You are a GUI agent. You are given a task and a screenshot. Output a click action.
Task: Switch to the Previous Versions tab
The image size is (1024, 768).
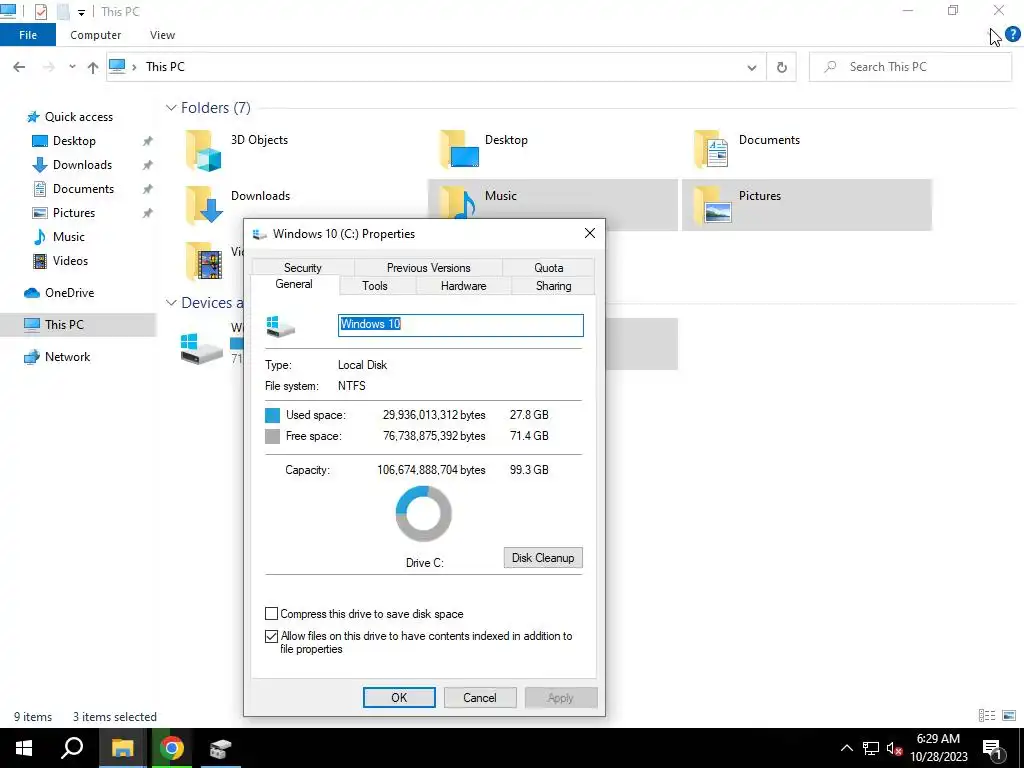(x=428, y=268)
